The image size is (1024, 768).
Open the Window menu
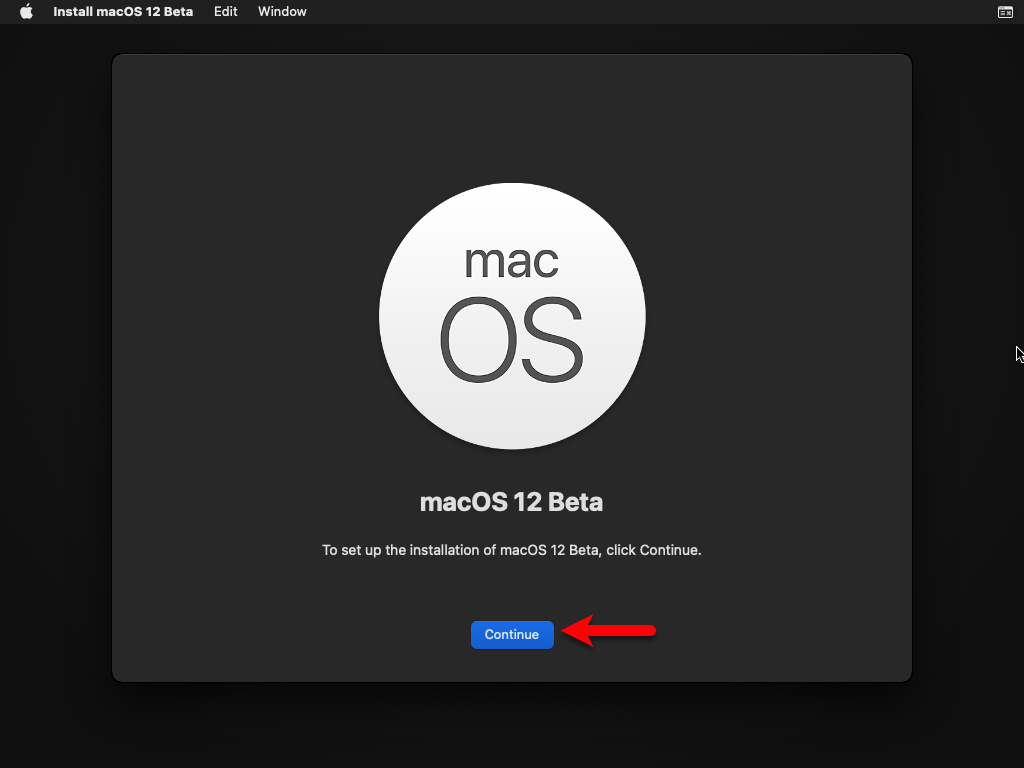282,12
